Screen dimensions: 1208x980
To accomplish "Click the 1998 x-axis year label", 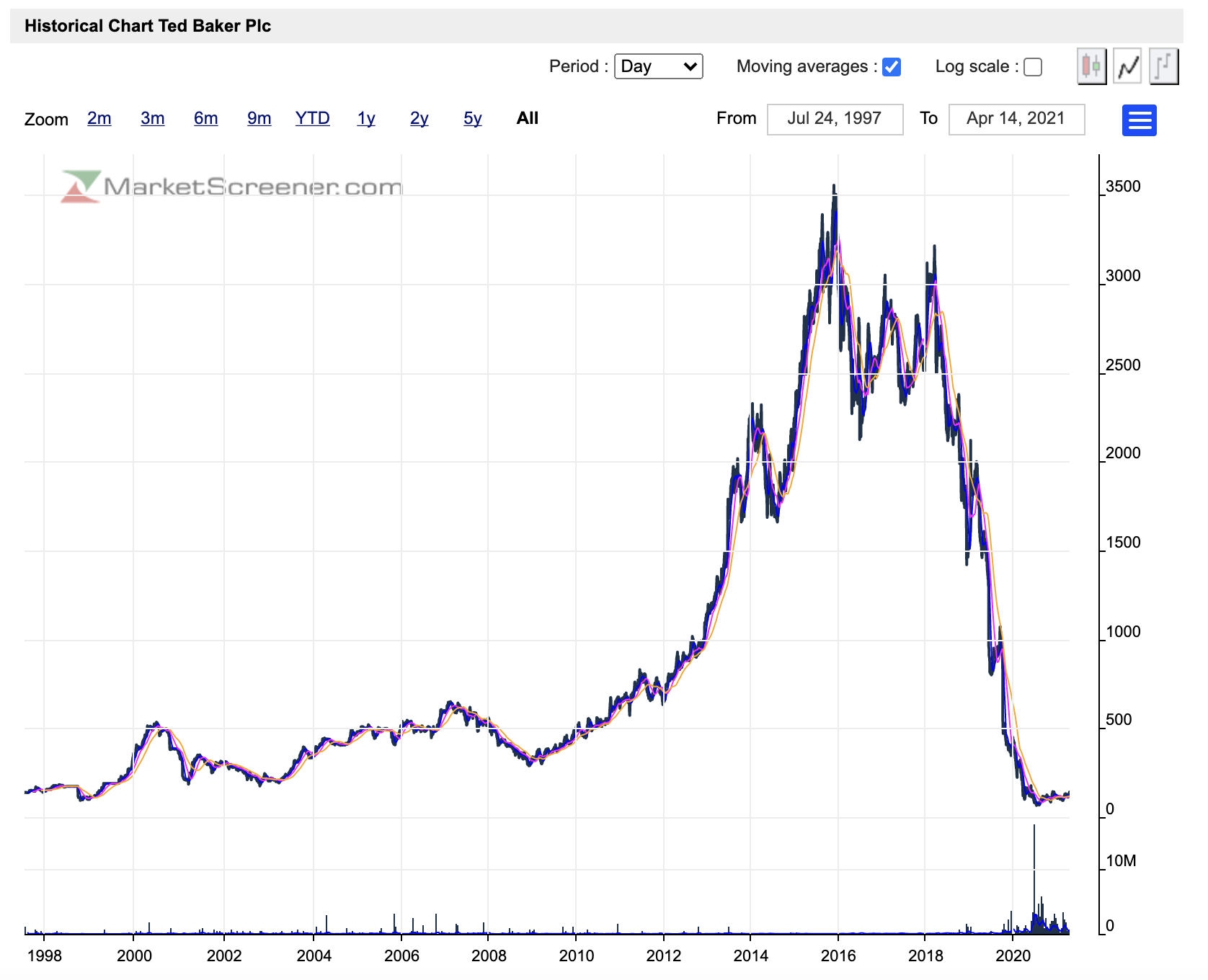I will pyautogui.click(x=45, y=956).
